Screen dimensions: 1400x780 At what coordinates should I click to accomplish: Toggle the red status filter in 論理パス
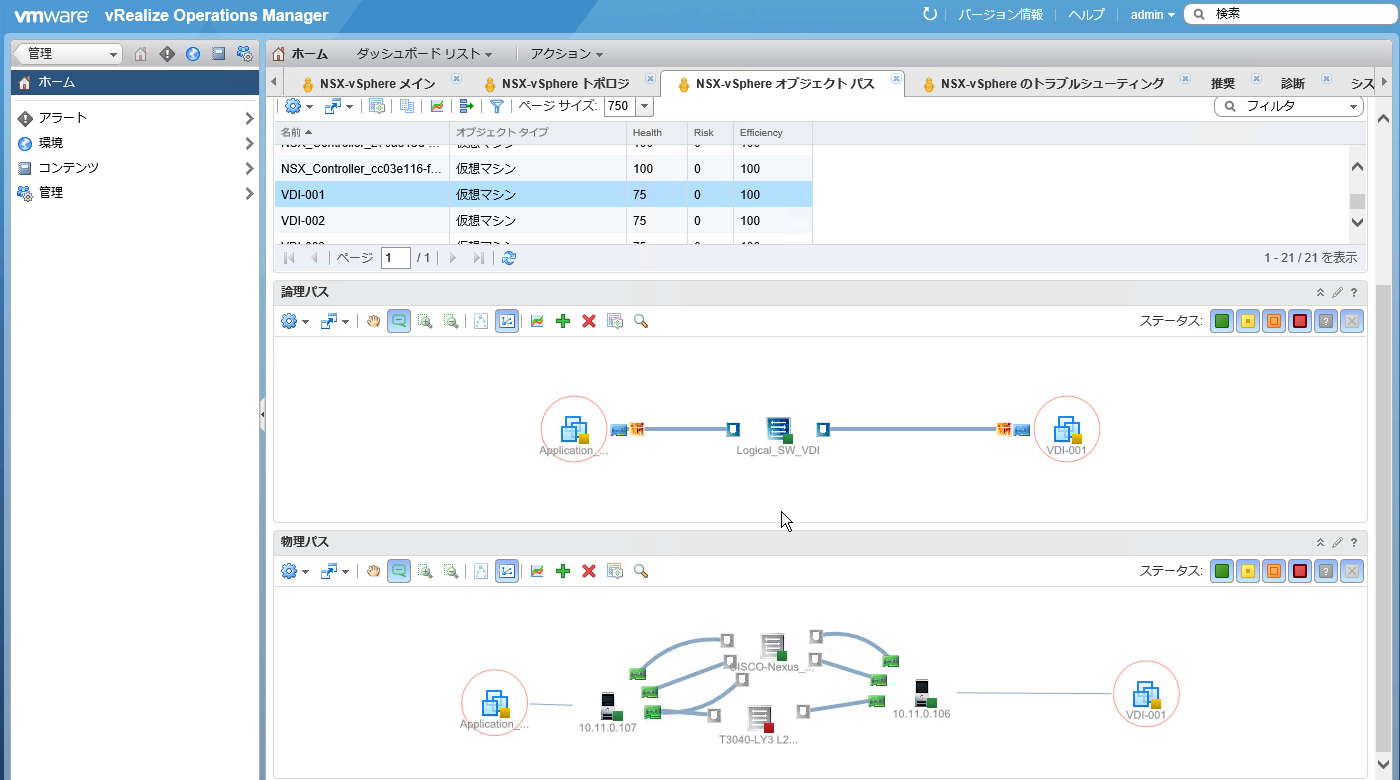point(1300,321)
